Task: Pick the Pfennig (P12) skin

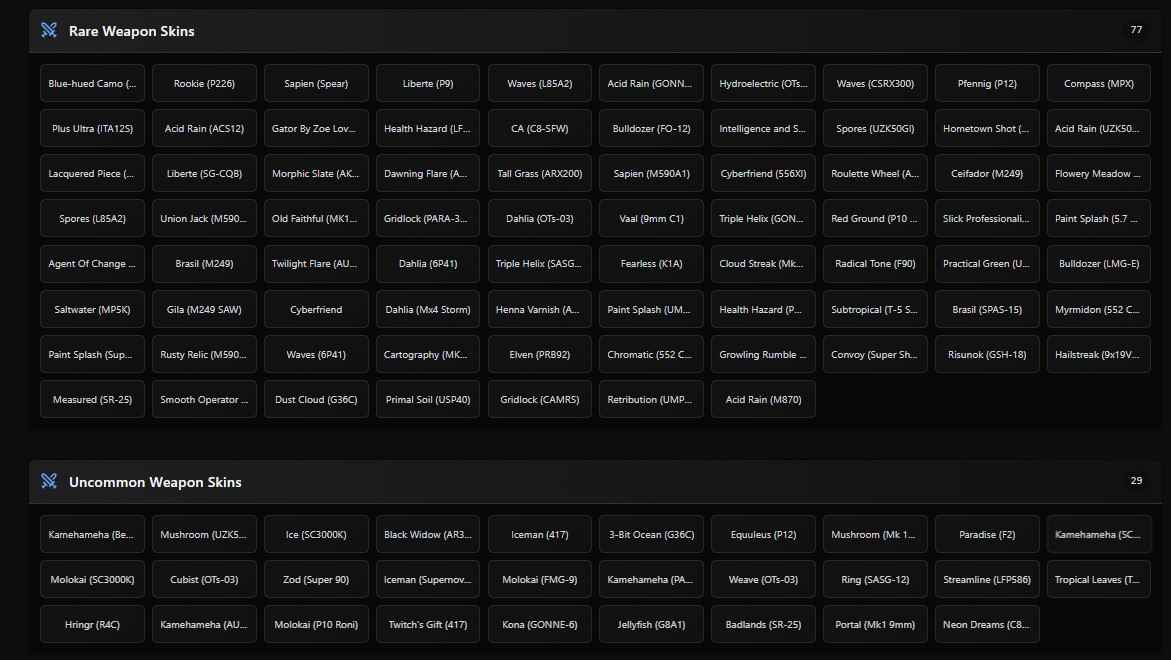Action: click(x=987, y=84)
